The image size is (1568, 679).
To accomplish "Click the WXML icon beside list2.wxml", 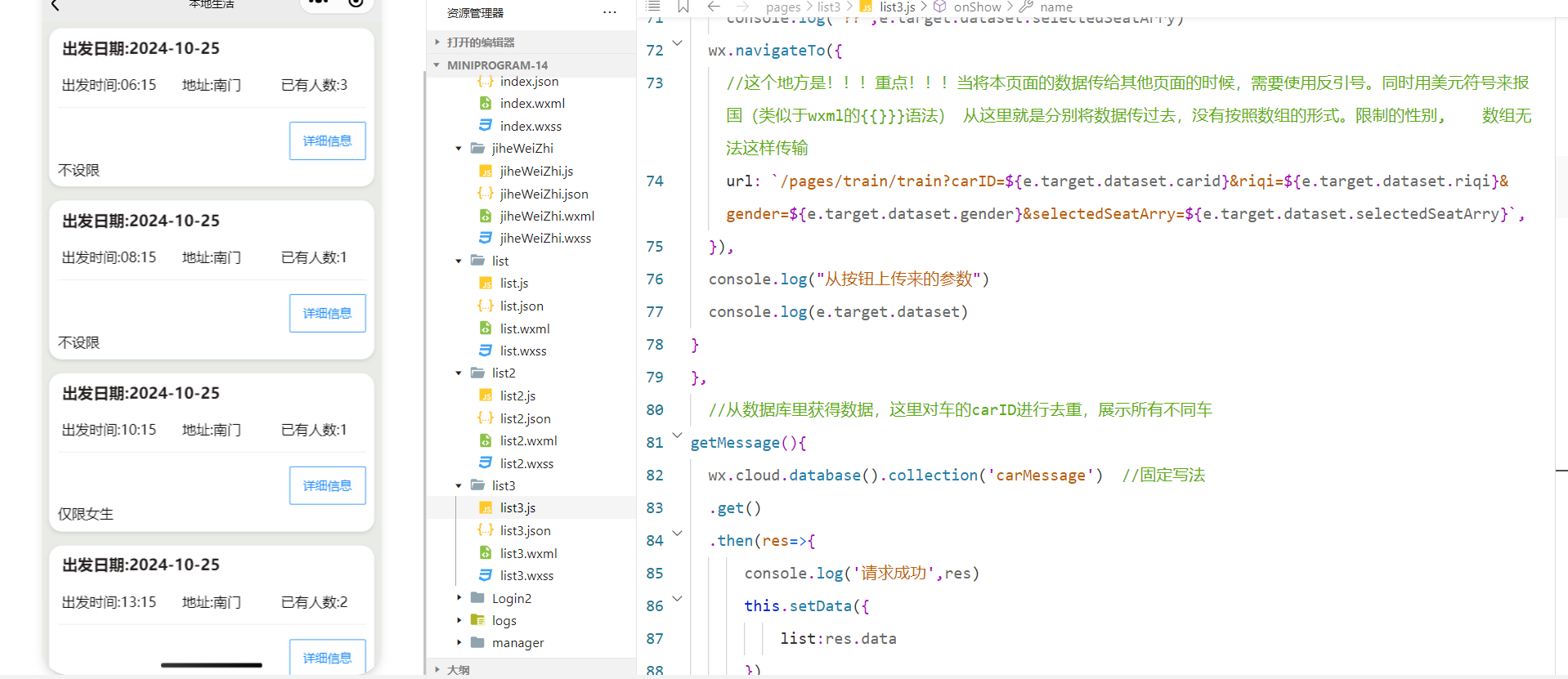I will point(486,440).
